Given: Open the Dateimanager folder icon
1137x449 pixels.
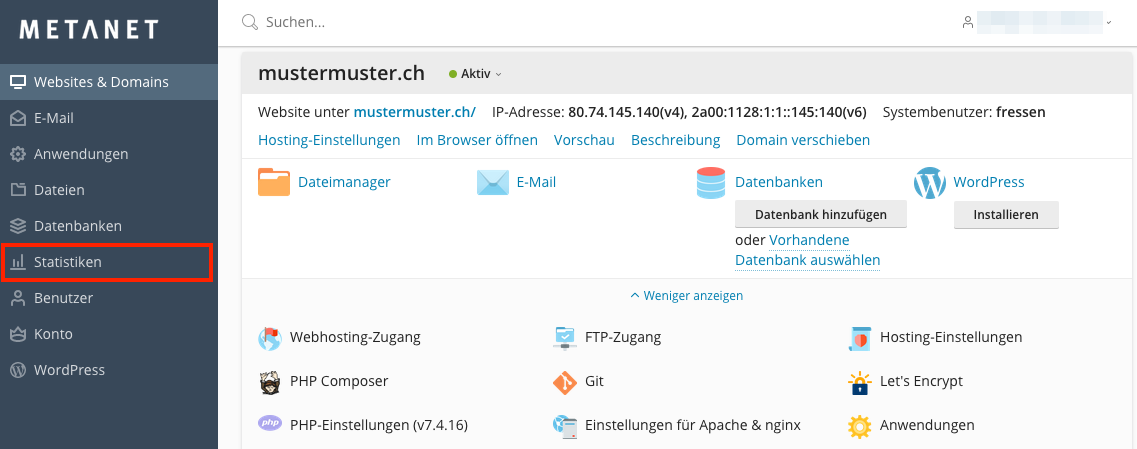Looking at the screenshot, I should pyautogui.click(x=274, y=183).
